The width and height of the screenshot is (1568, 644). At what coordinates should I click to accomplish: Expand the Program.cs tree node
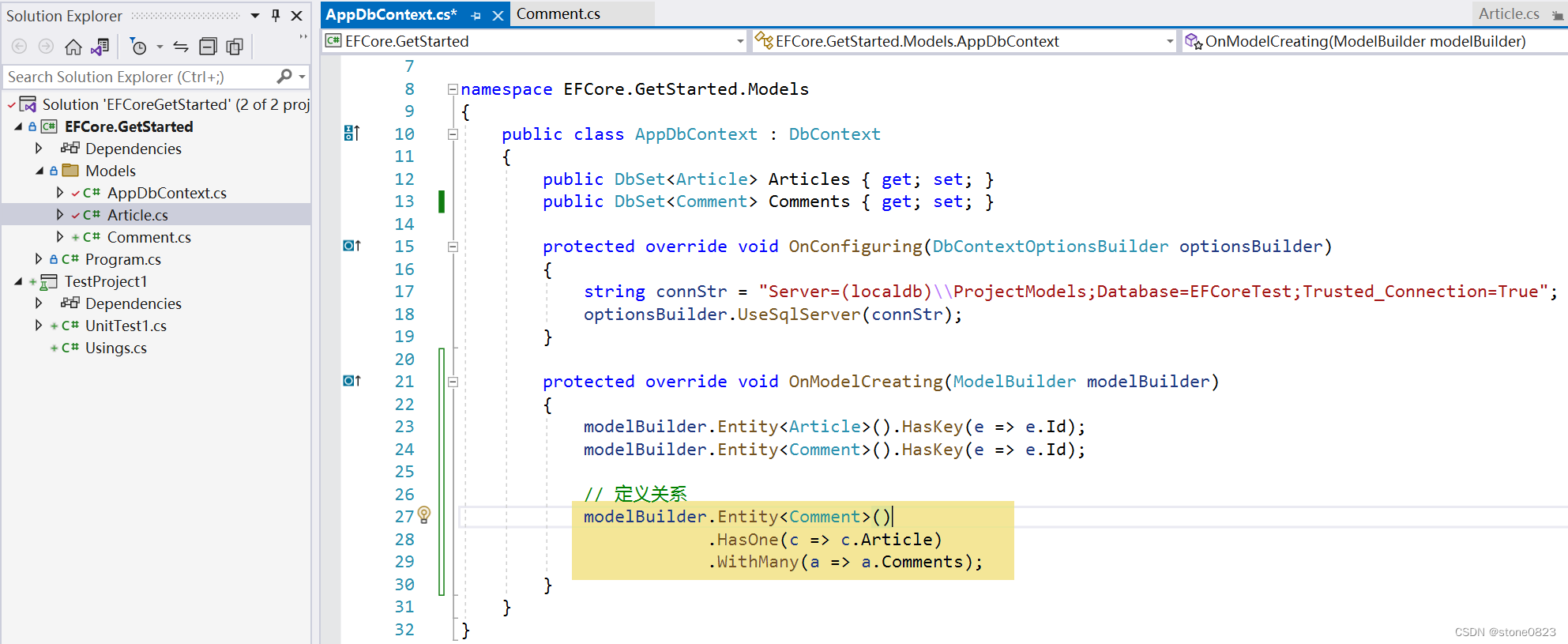click(x=39, y=259)
